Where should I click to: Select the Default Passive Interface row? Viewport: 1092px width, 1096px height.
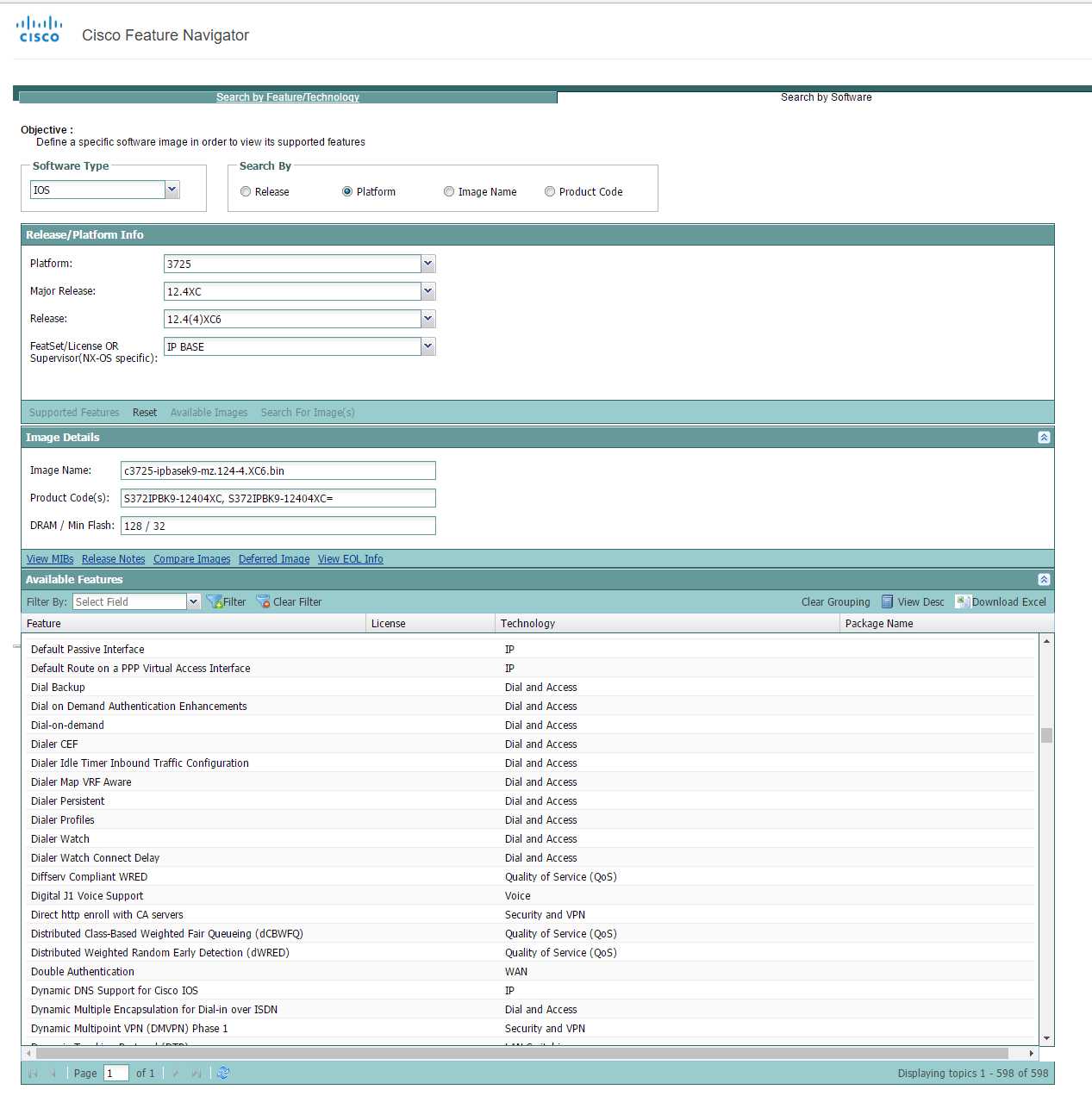click(x=528, y=650)
